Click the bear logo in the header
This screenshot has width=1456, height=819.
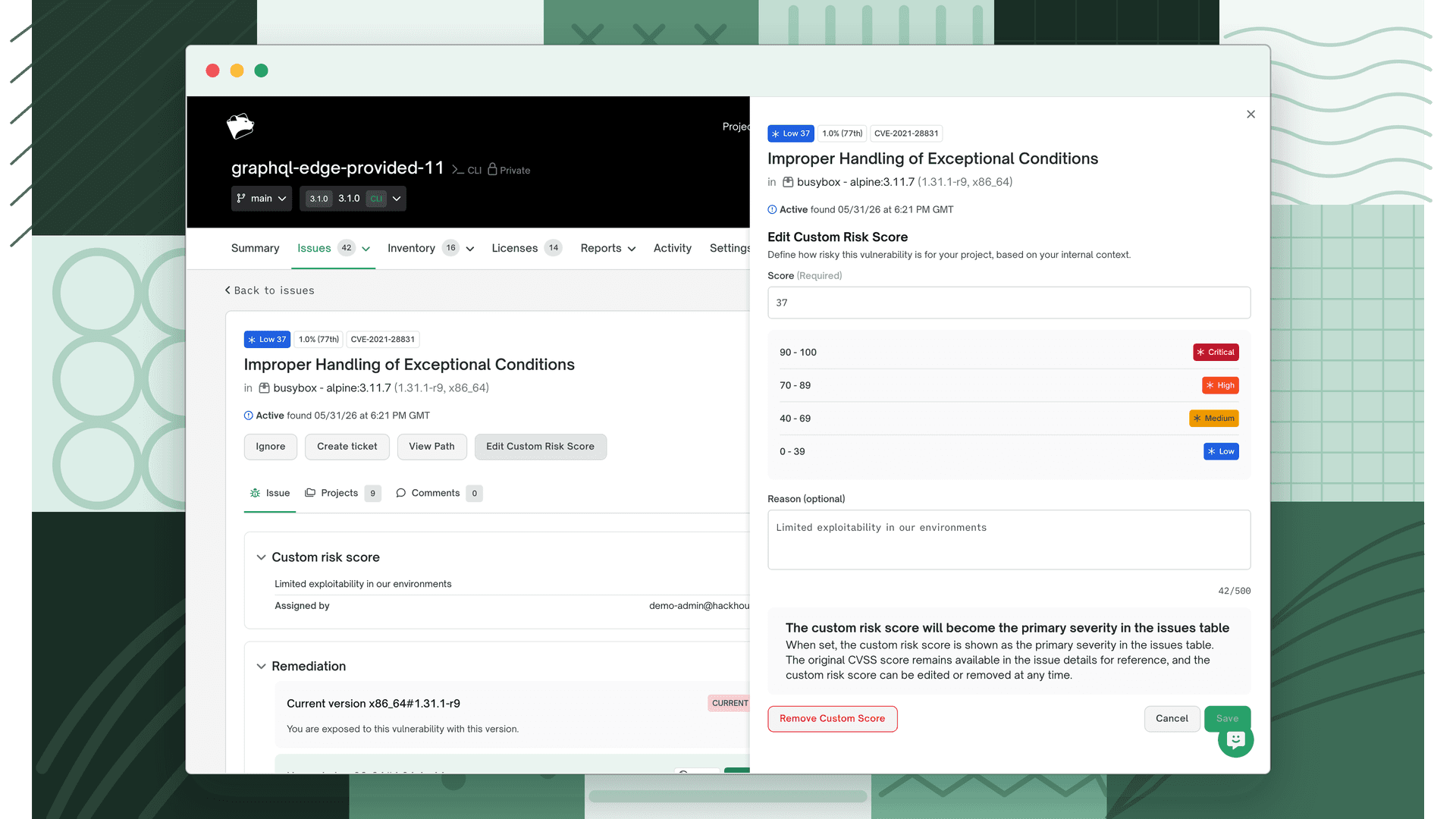point(240,127)
